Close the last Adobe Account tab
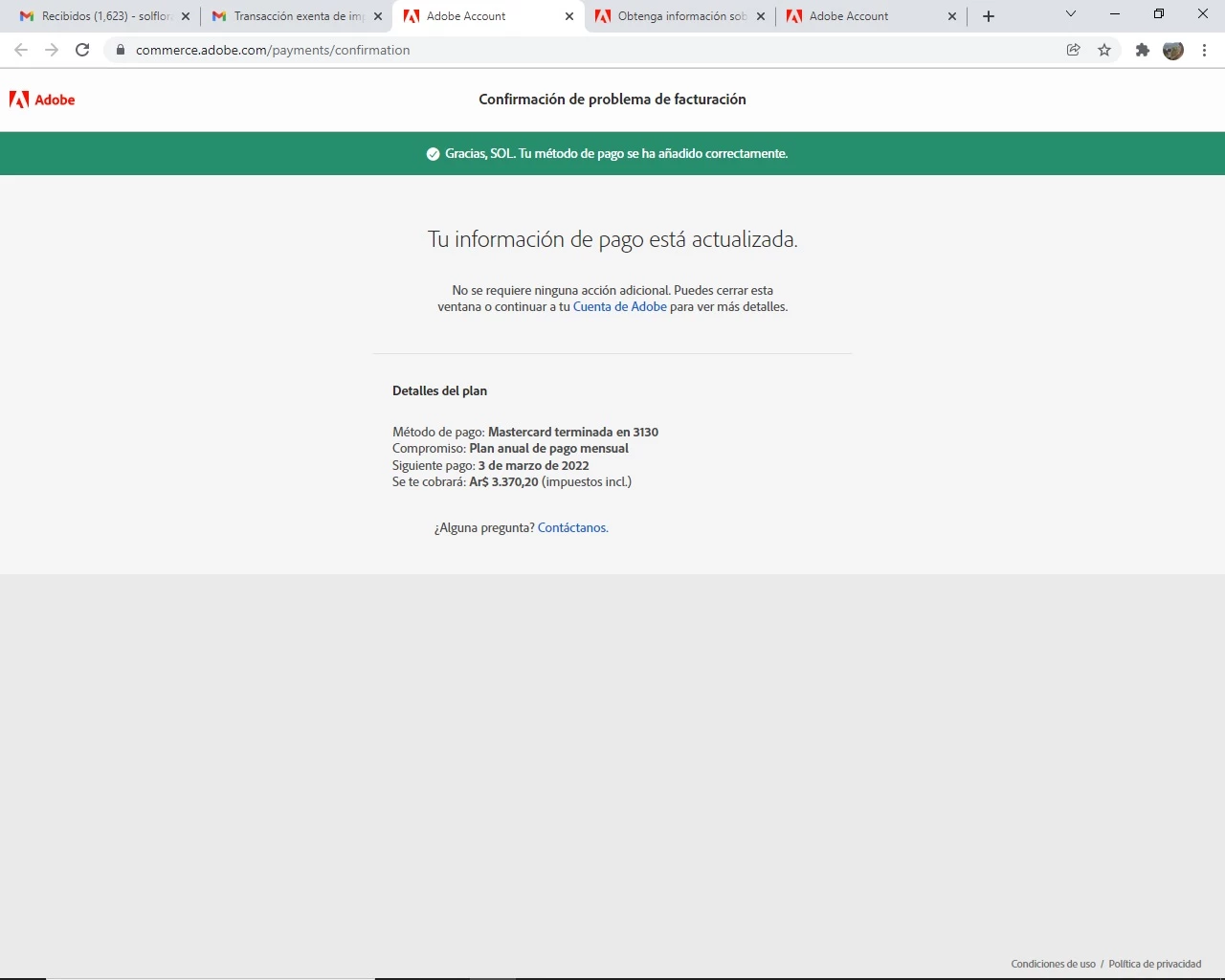This screenshot has width=1225, height=980. pos(952,16)
